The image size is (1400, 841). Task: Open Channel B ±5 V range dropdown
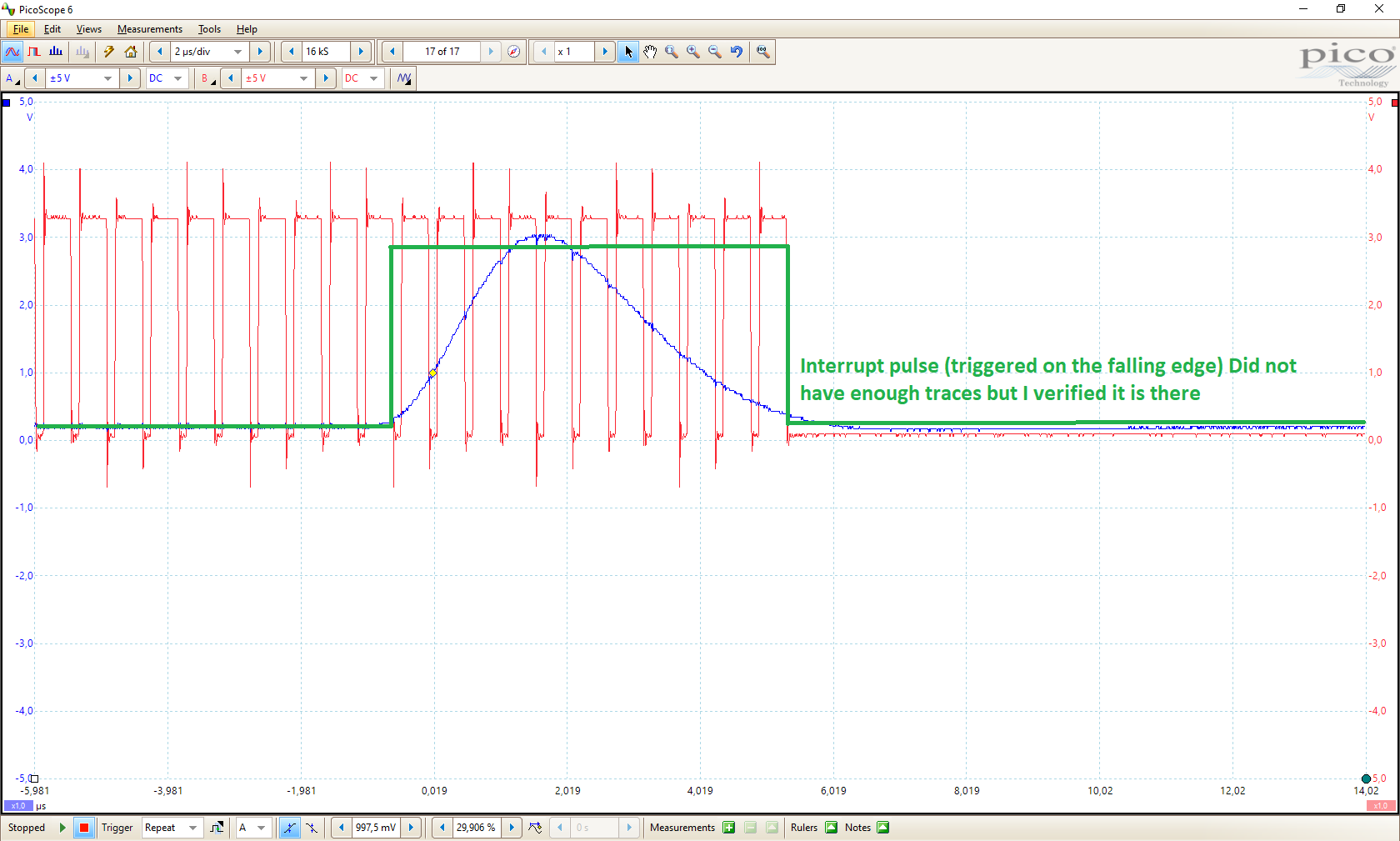pyautogui.click(x=303, y=78)
